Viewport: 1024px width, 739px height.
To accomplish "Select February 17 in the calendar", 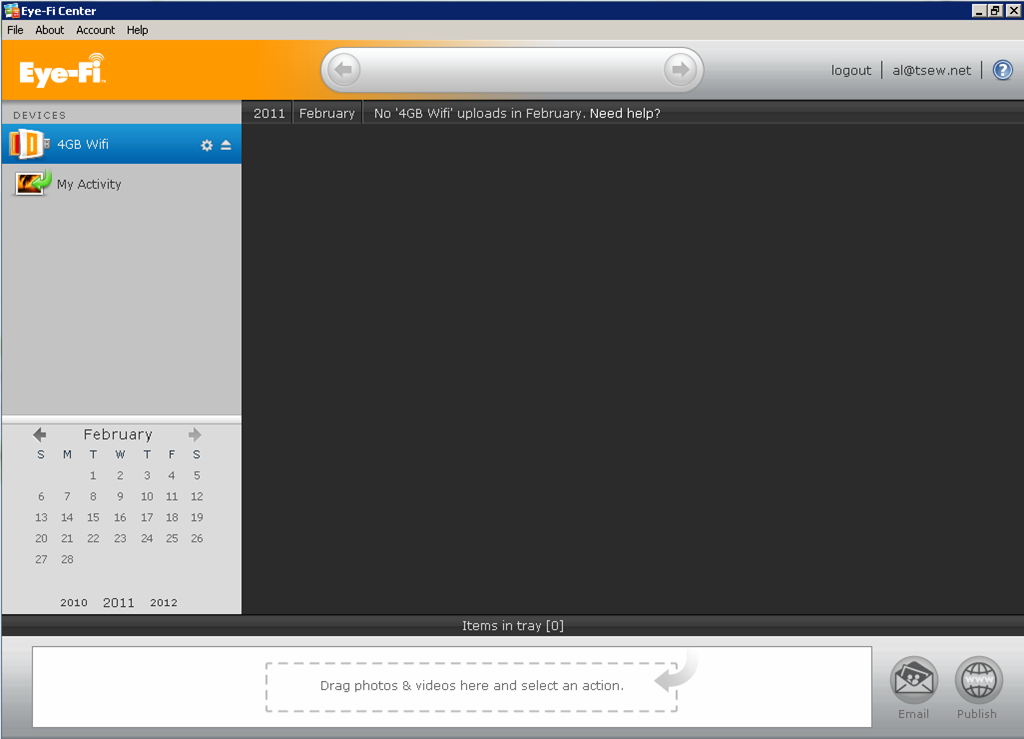I will pyautogui.click(x=147, y=517).
